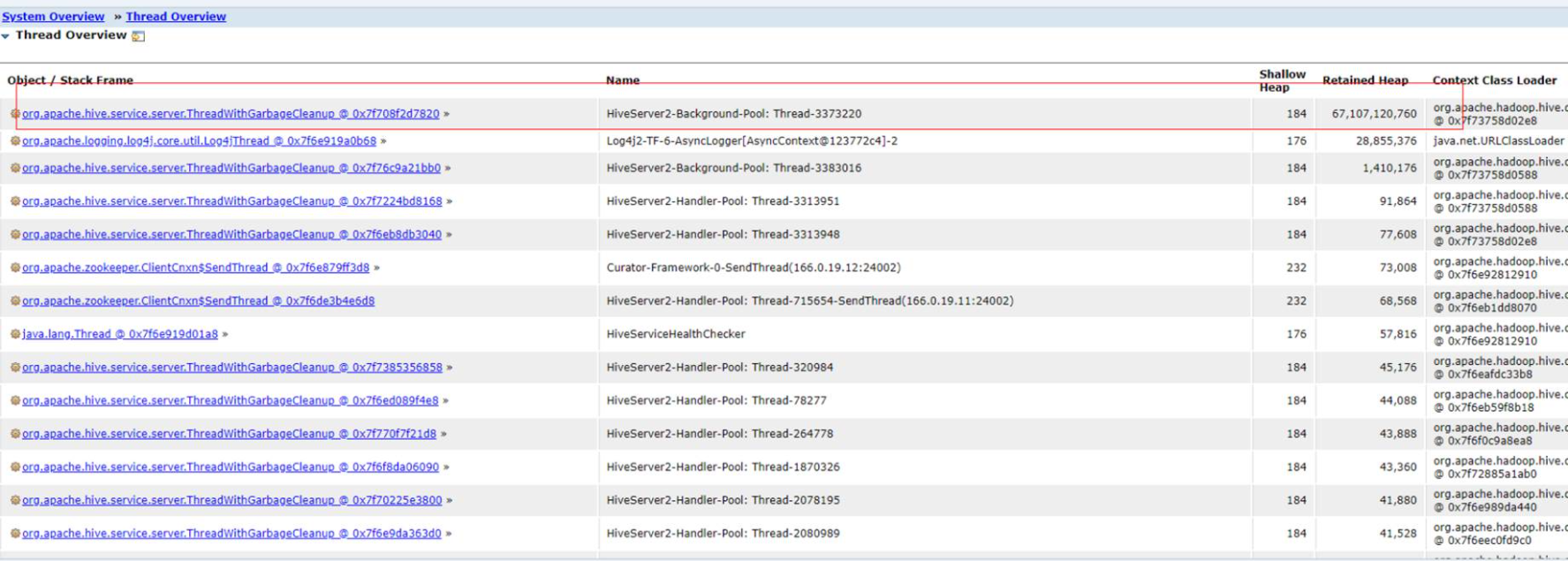Image resolution: width=1568 pixels, height=561 pixels.
Task: Click thread icon for object 0x7f76c9a21bb0
Action: [15, 168]
